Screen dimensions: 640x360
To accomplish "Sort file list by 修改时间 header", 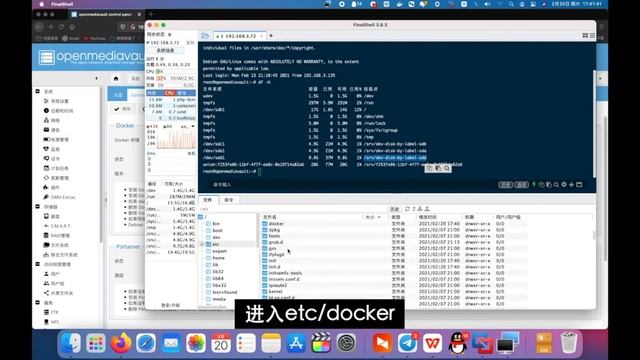I will coord(427,217).
